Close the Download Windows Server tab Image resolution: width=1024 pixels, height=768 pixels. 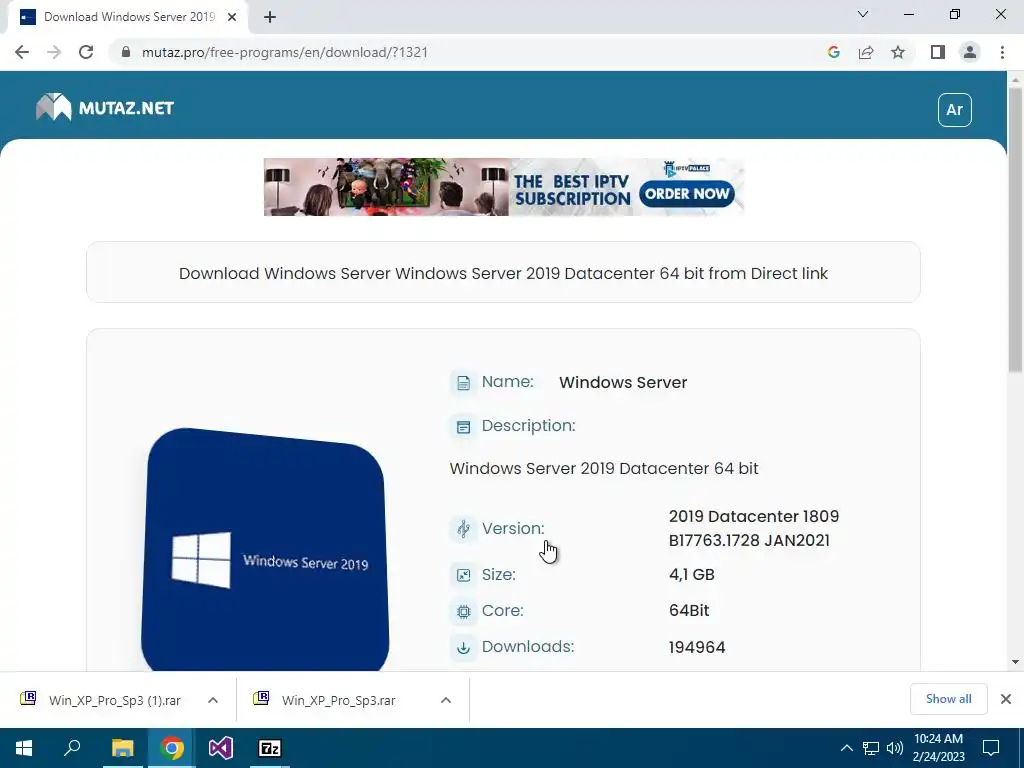231,17
